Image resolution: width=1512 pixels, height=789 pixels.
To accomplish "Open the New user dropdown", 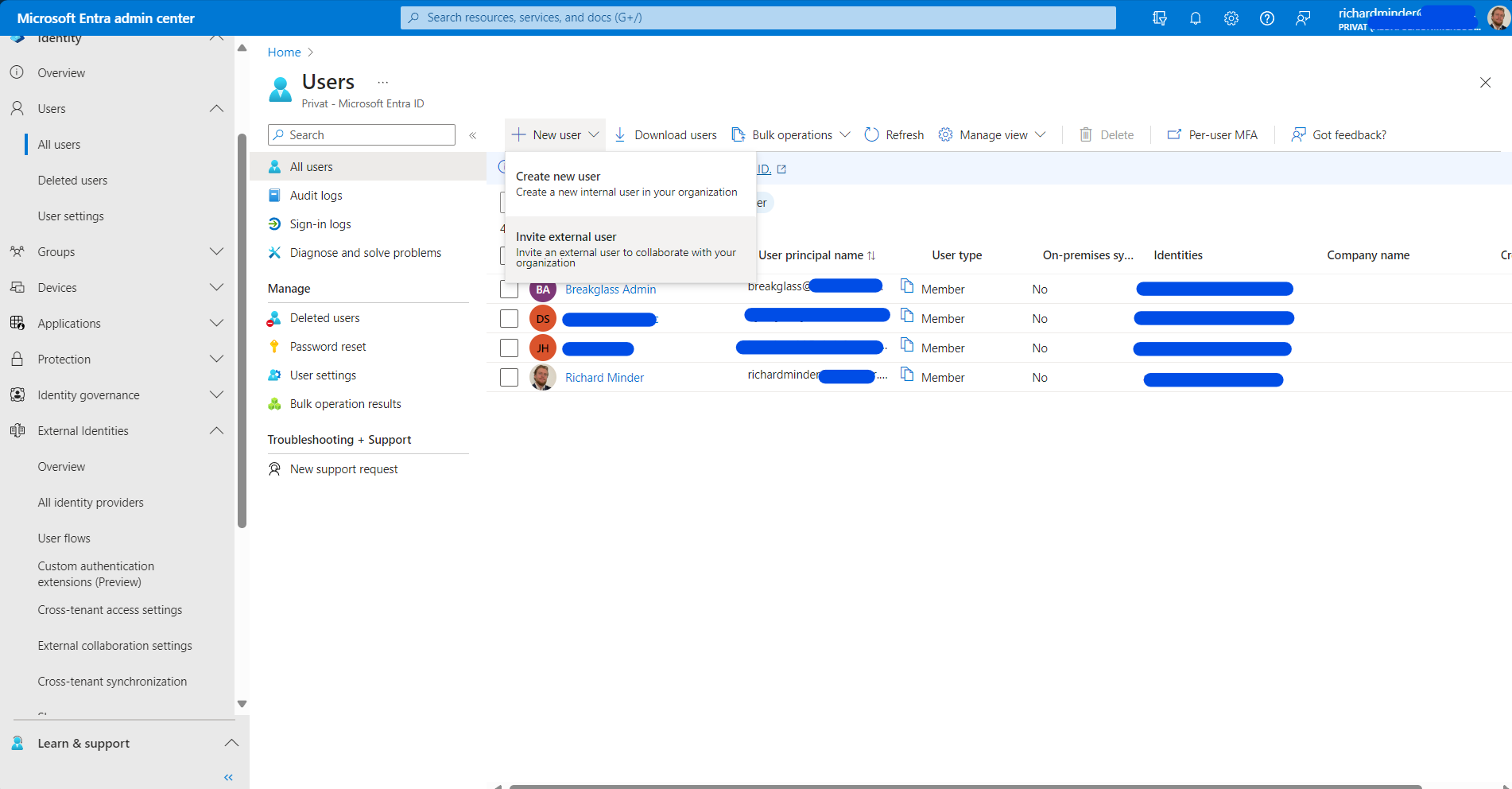I will (x=555, y=135).
